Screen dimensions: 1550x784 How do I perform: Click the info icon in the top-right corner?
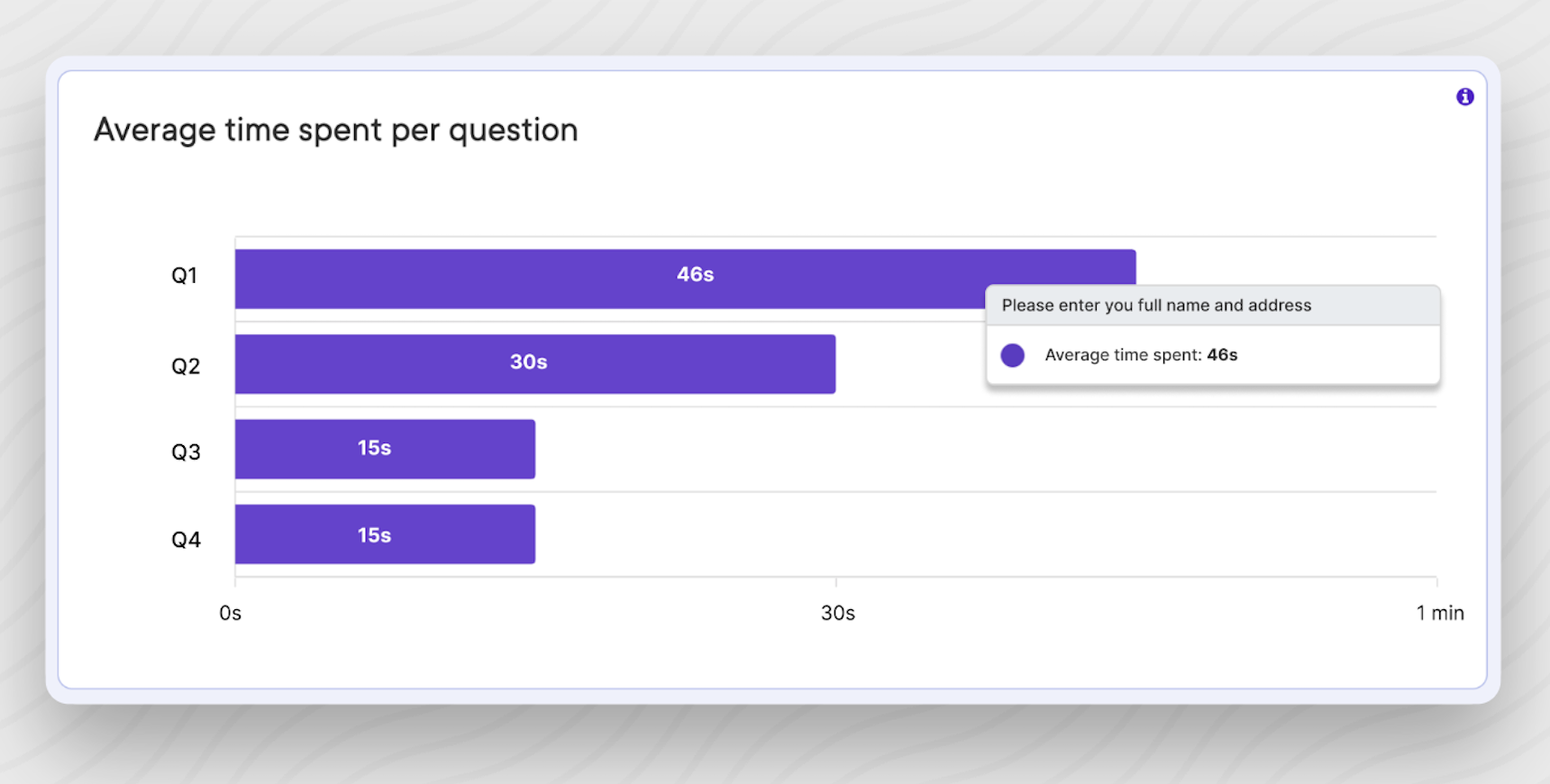coord(1464,96)
